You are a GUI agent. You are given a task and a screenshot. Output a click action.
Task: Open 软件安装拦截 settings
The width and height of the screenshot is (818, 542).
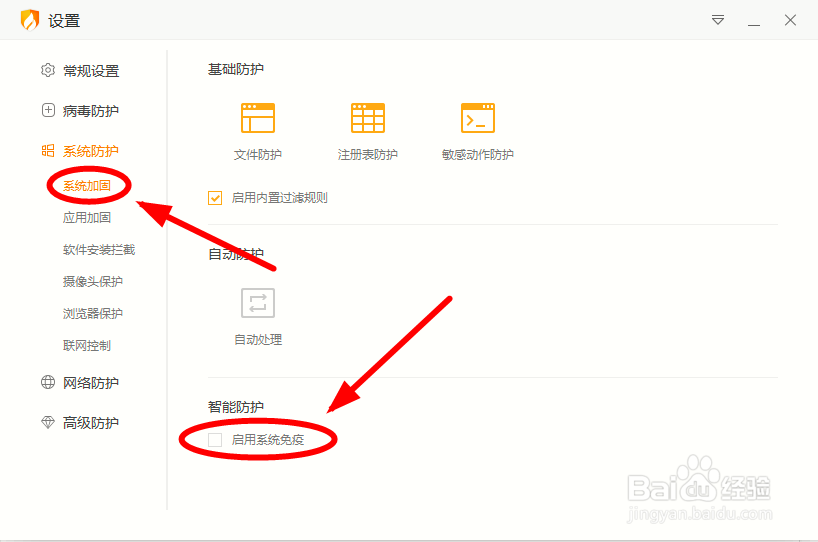pyautogui.click(x=99, y=250)
